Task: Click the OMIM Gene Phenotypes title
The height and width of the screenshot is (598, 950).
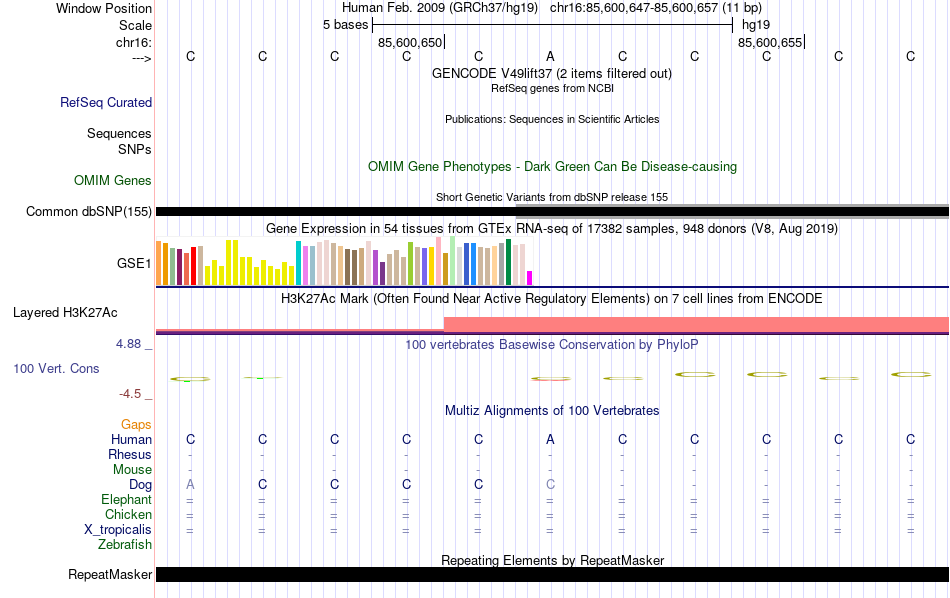Action: coord(552,167)
